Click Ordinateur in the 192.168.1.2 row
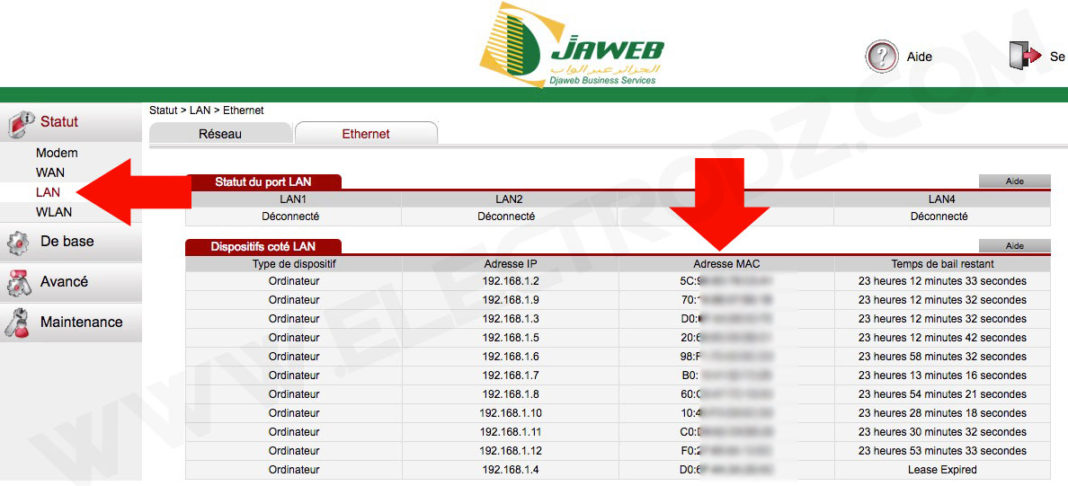 tap(294, 281)
